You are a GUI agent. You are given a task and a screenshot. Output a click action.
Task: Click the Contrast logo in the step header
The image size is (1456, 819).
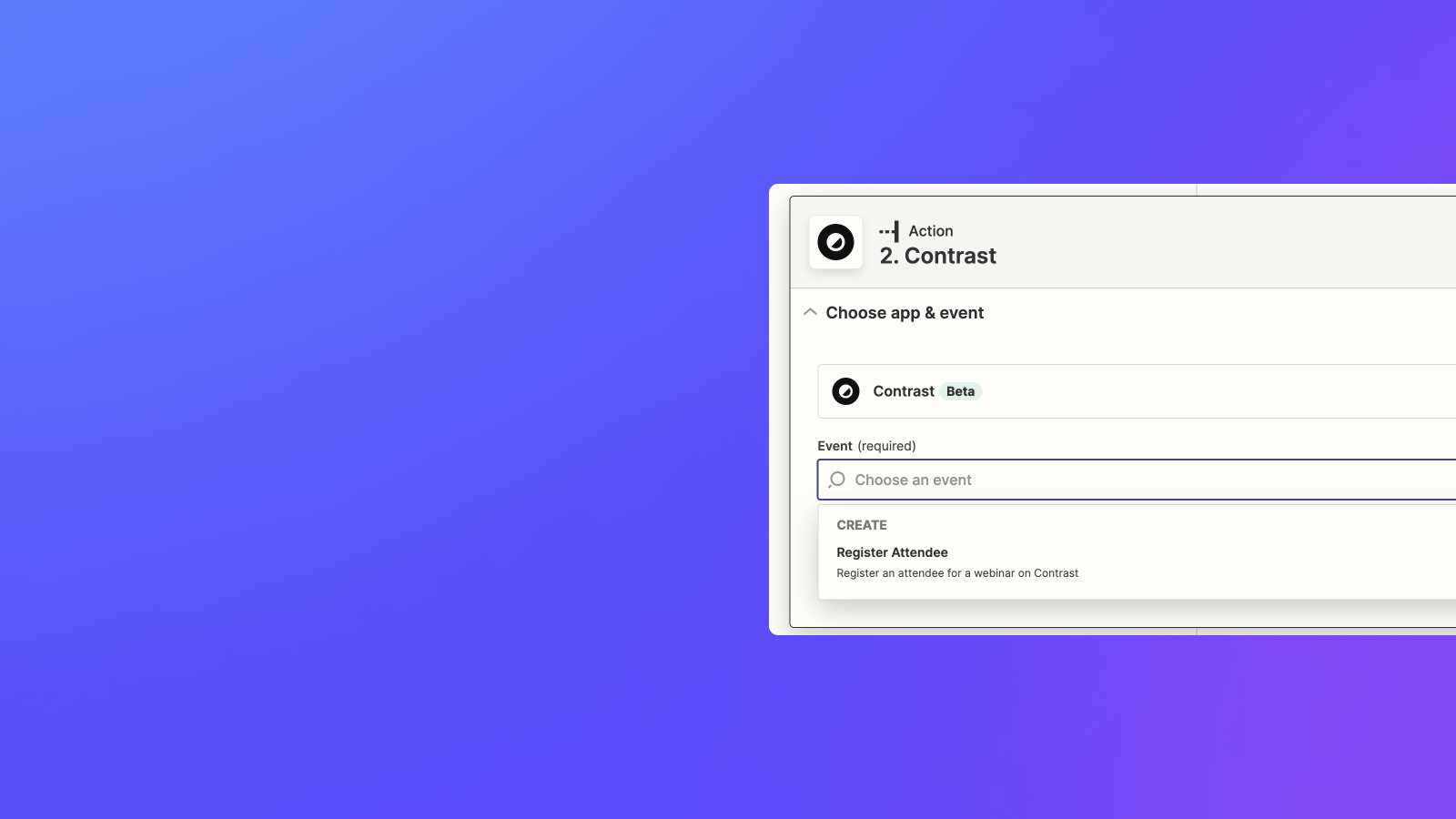coord(835,242)
